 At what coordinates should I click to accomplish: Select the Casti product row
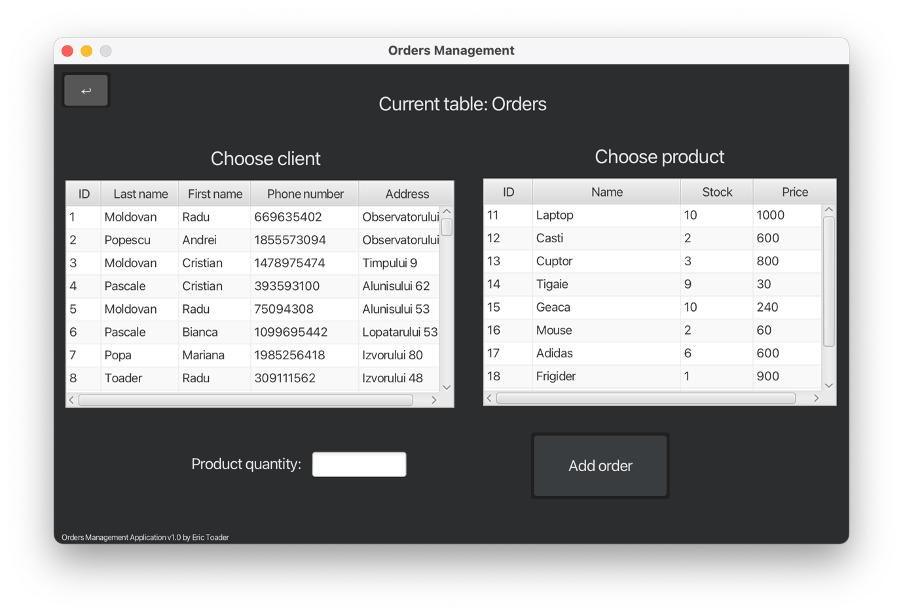pyautogui.click(x=653, y=238)
